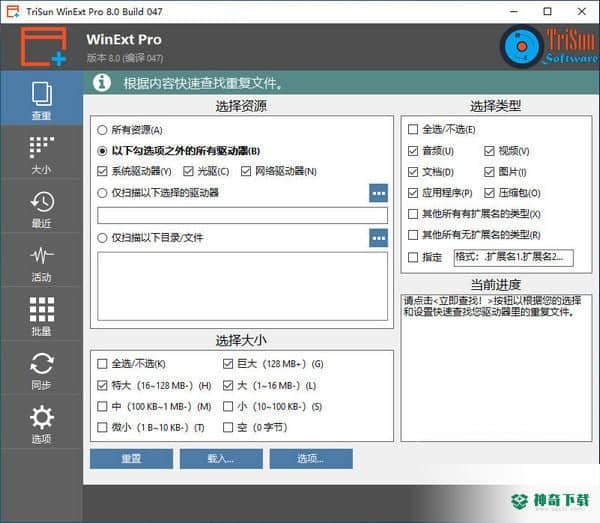Image resolution: width=600 pixels, height=523 pixels.
Task: Click the info icon in the banner
Action: pos(102,82)
